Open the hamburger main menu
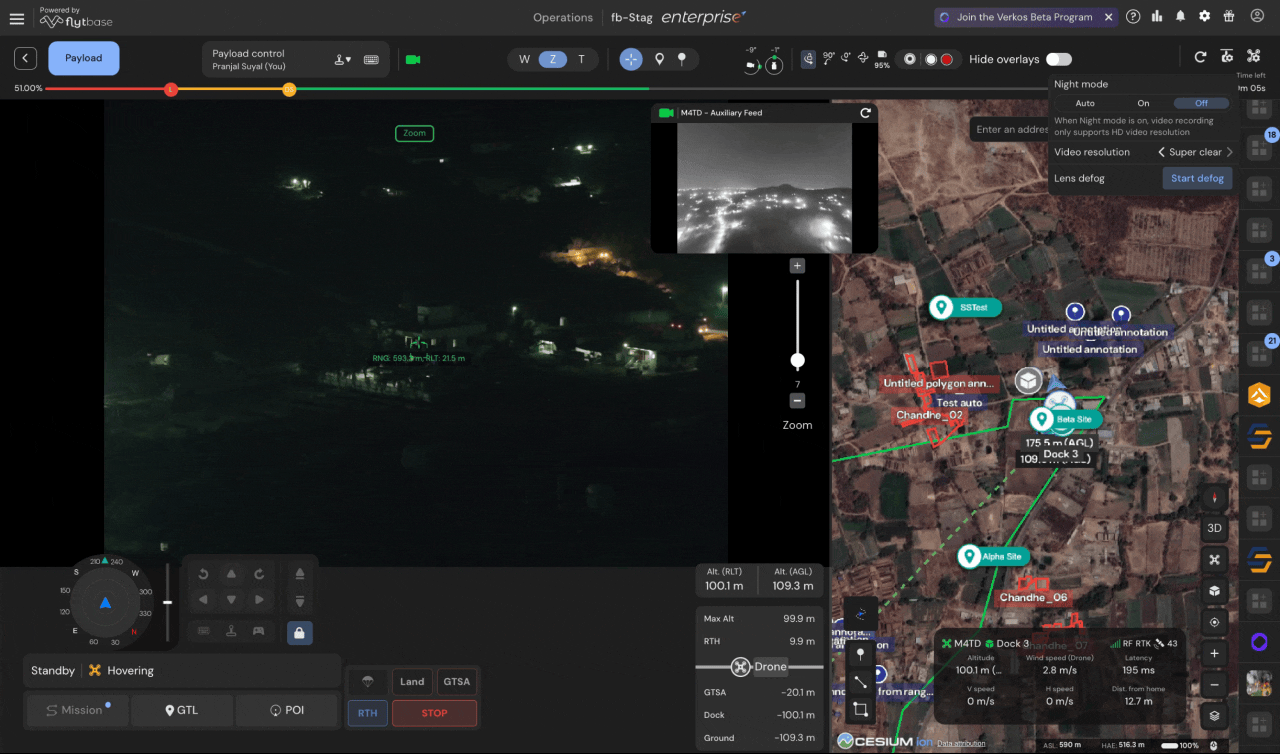The image size is (1280, 754). point(16,18)
